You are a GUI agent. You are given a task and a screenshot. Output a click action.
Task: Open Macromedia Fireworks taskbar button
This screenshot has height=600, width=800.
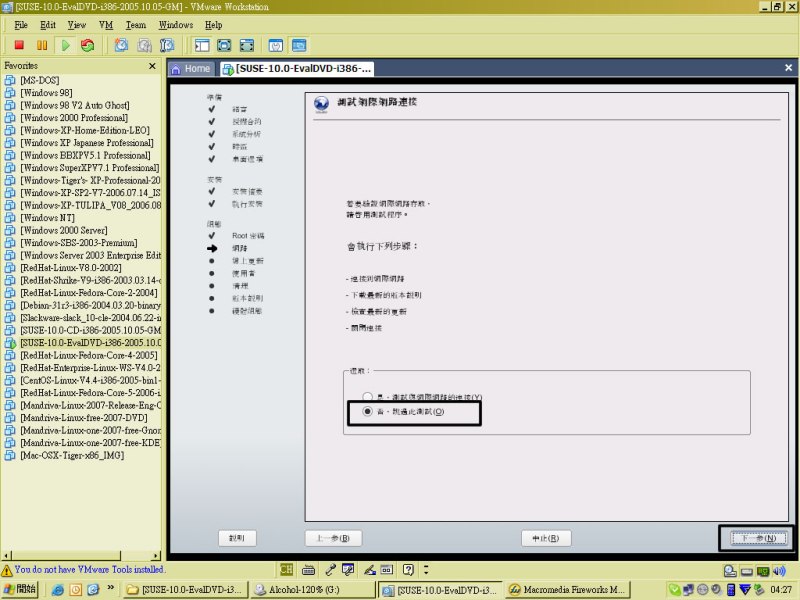pos(568,590)
